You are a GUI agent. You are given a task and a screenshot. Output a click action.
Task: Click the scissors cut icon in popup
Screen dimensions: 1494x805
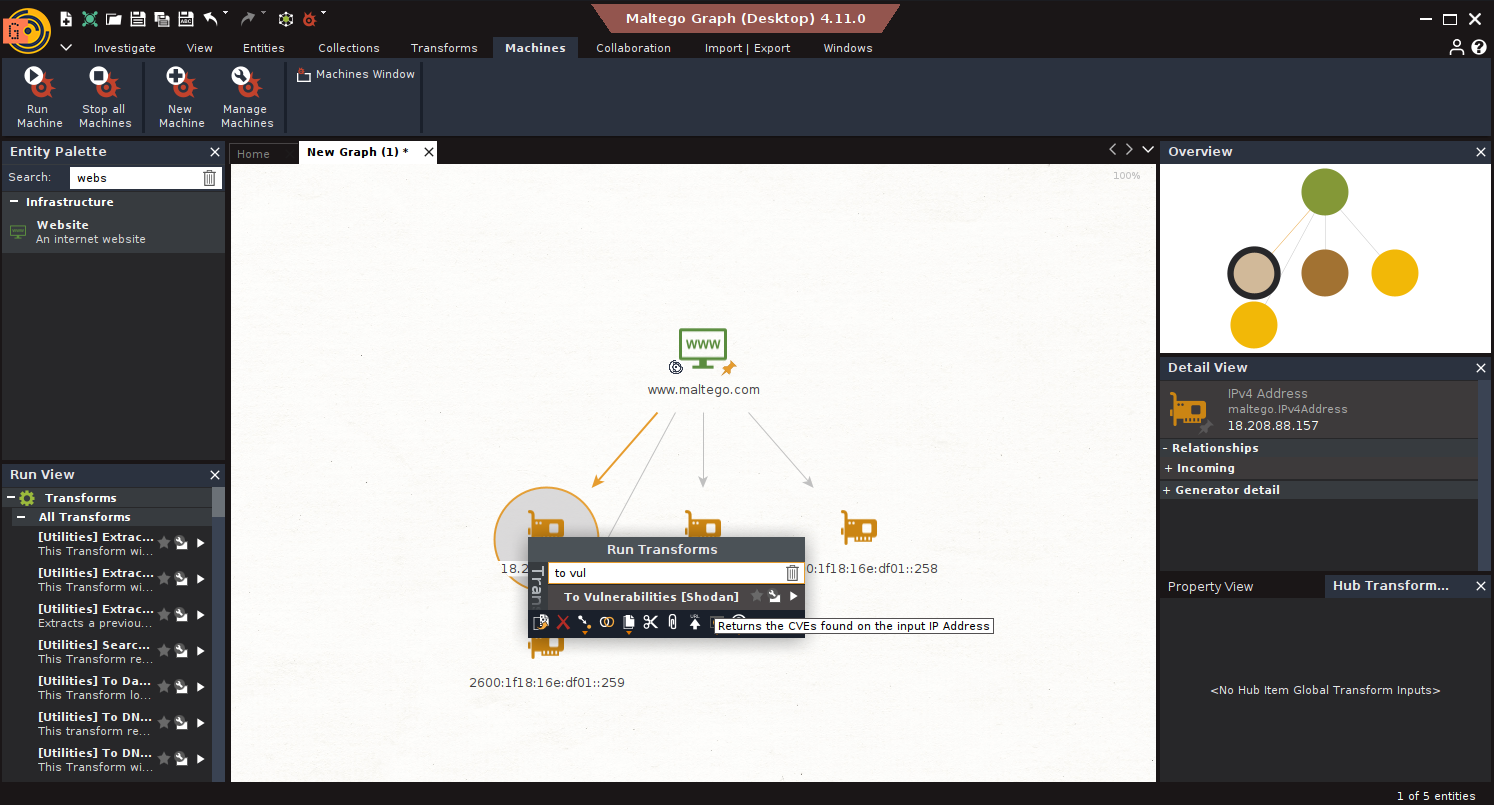click(x=650, y=623)
